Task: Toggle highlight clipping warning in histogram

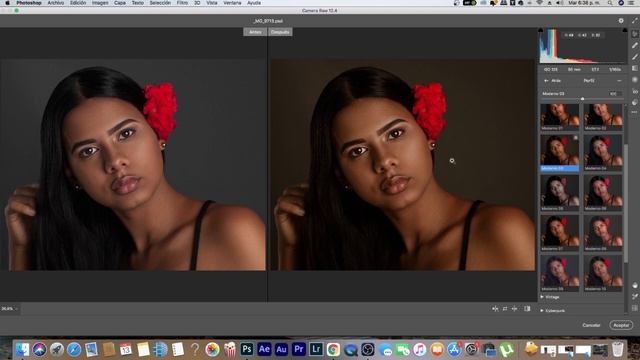Action: click(624, 30)
